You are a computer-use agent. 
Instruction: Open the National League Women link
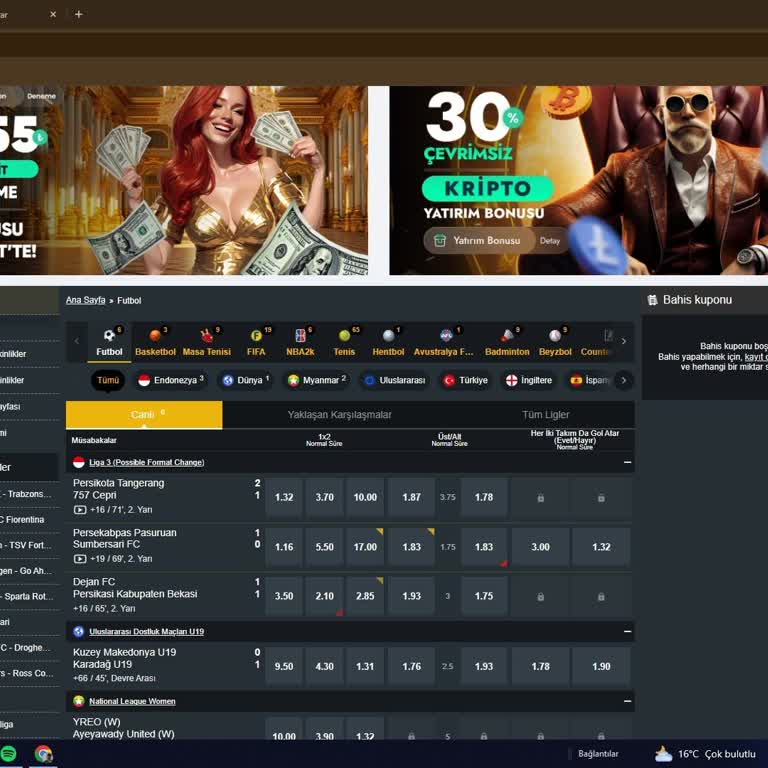(x=132, y=701)
